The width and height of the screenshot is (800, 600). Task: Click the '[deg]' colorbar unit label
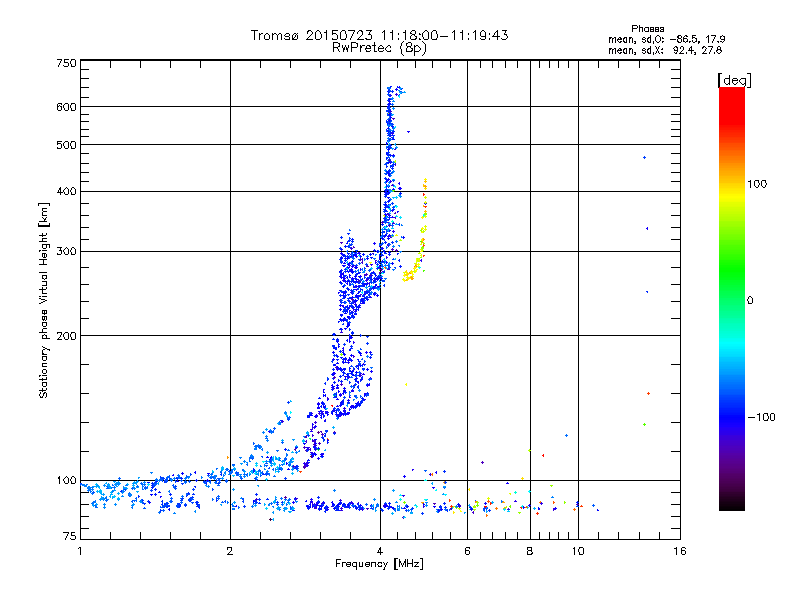pyautogui.click(x=734, y=80)
